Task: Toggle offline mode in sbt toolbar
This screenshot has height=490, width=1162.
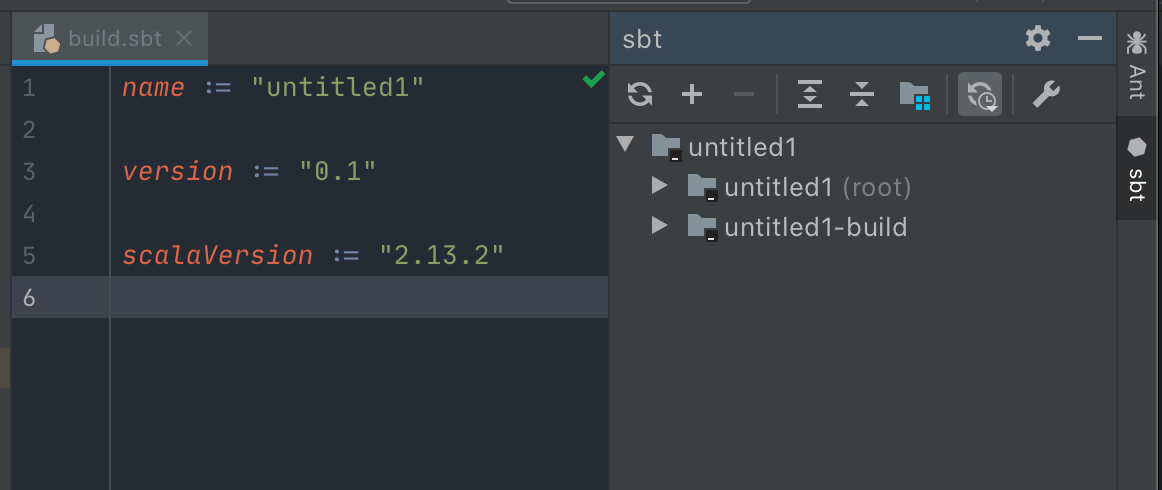Action: 980,95
